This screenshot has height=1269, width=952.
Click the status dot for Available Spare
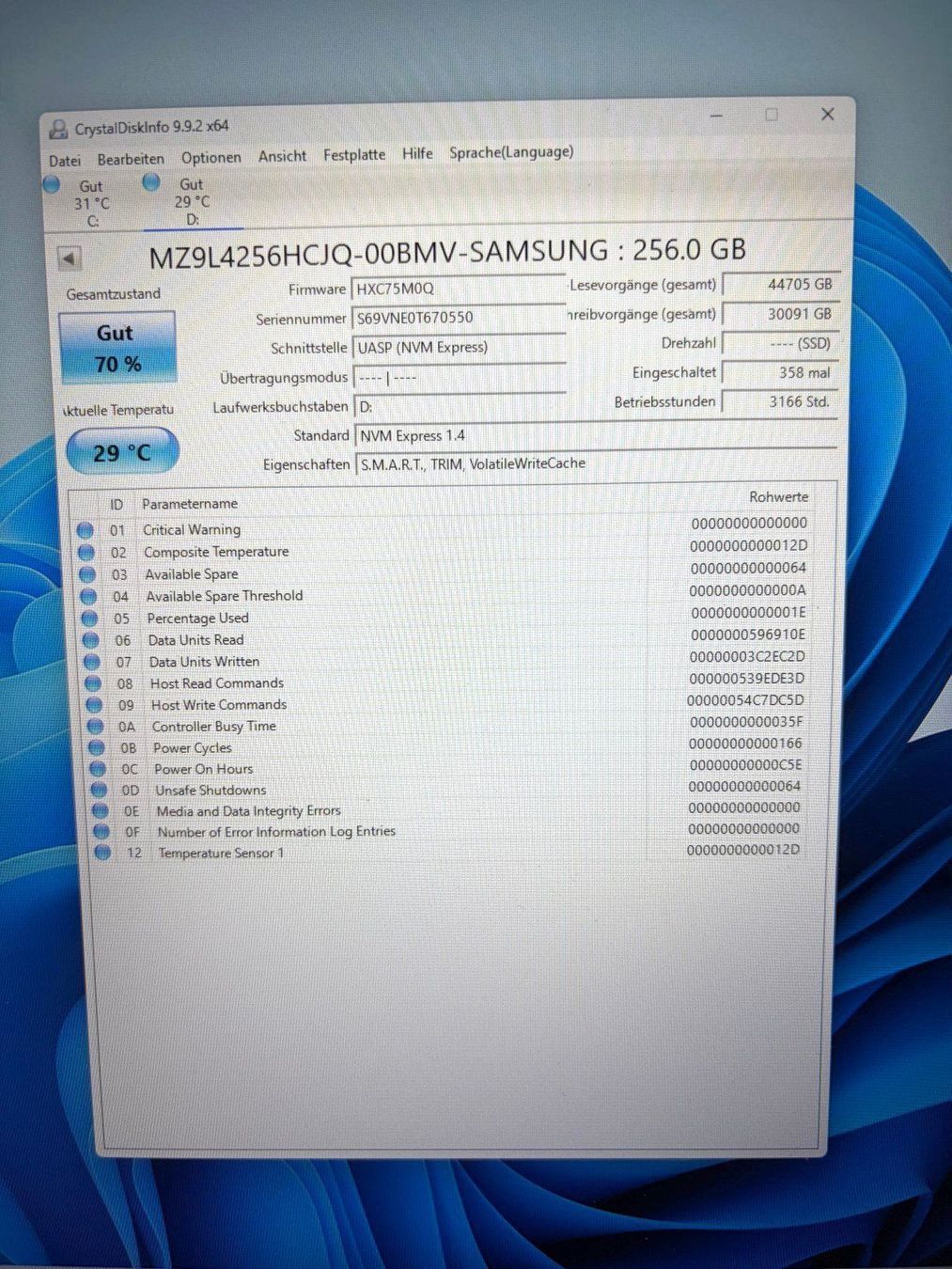pos(87,574)
